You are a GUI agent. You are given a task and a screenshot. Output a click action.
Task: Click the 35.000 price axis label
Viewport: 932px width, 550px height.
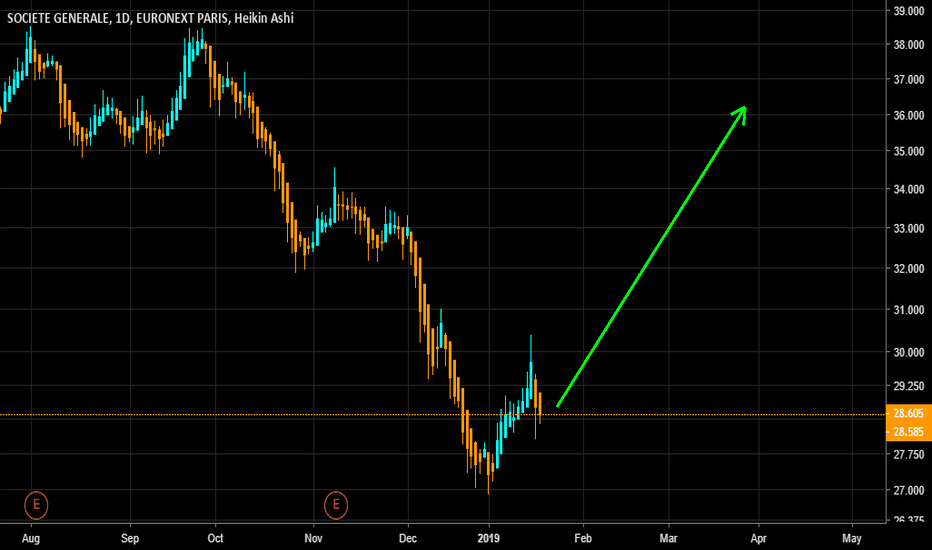pyautogui.click(x=909, y=151)
